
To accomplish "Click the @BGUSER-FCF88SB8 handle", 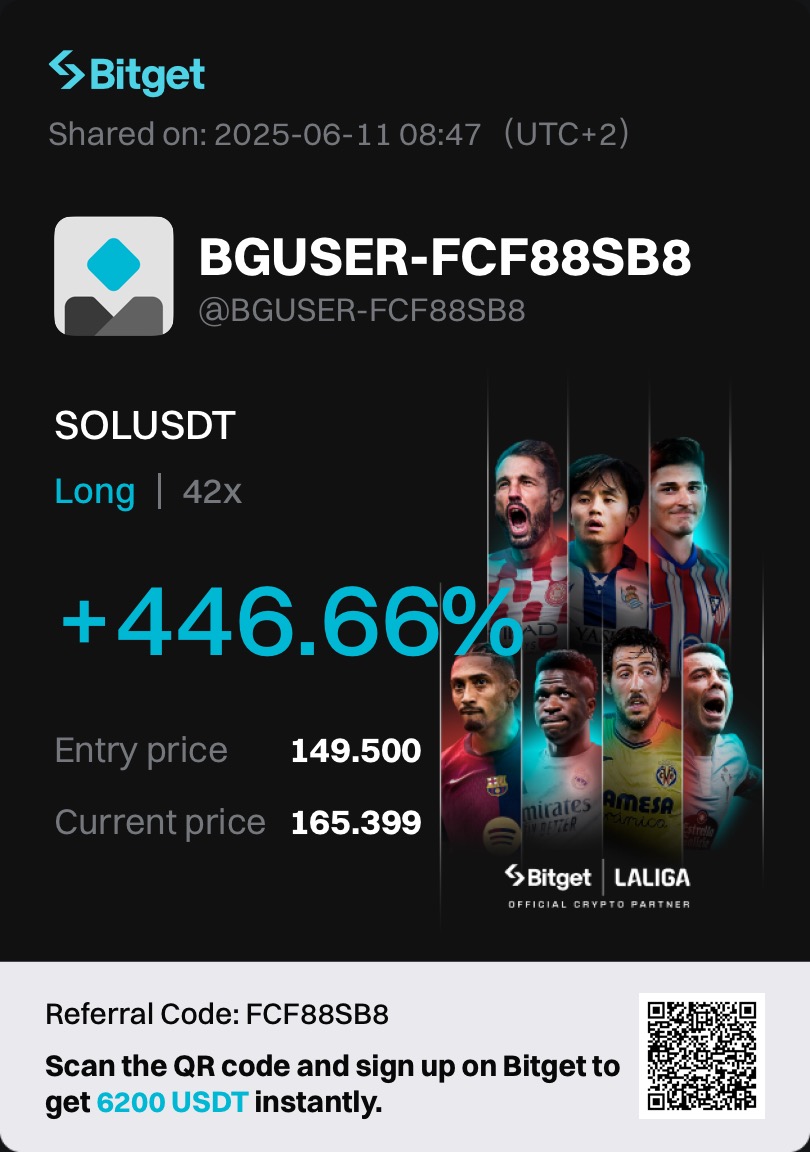I will pos(362,311).
